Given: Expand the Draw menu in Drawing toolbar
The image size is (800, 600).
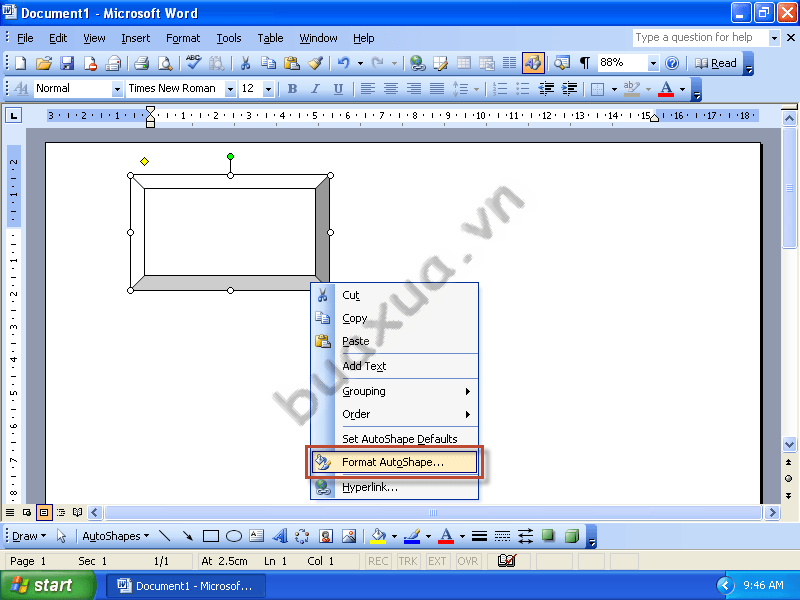Looking at the screenshot, I should coord(29,536).
